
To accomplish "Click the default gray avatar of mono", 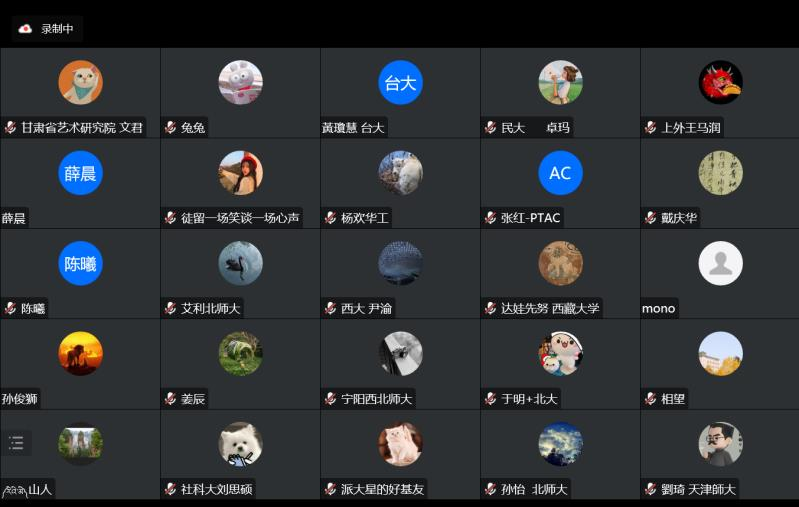I will coord(721,263).
